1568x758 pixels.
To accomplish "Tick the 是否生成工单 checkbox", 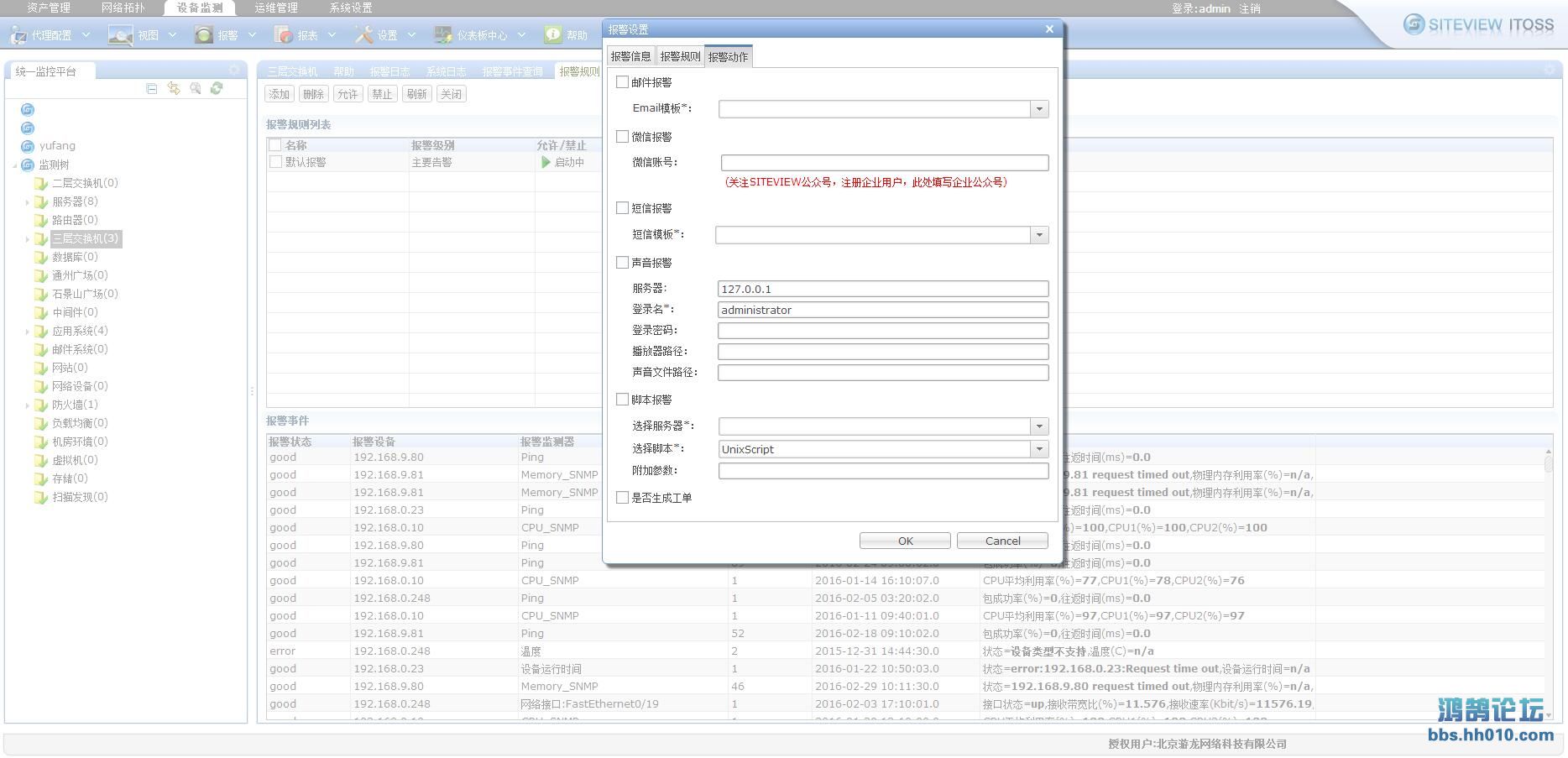I will click(622, 497).
